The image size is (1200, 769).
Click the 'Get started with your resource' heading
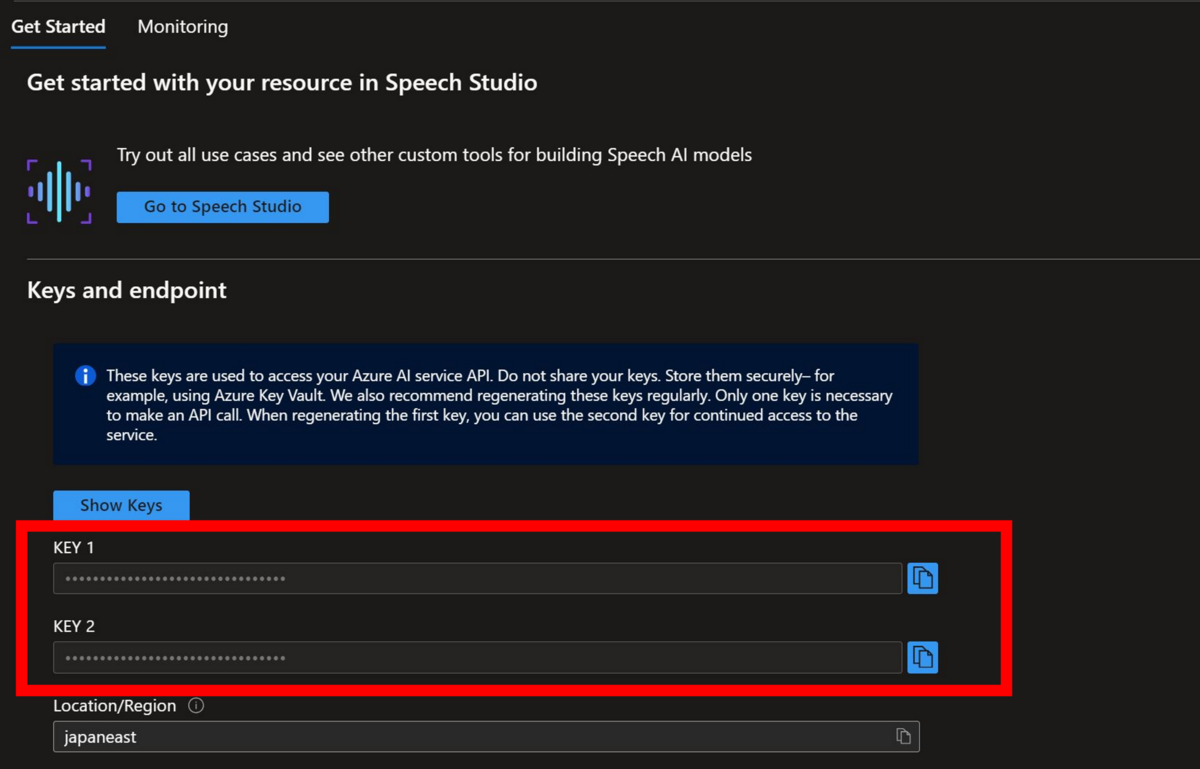click(282, 83)
